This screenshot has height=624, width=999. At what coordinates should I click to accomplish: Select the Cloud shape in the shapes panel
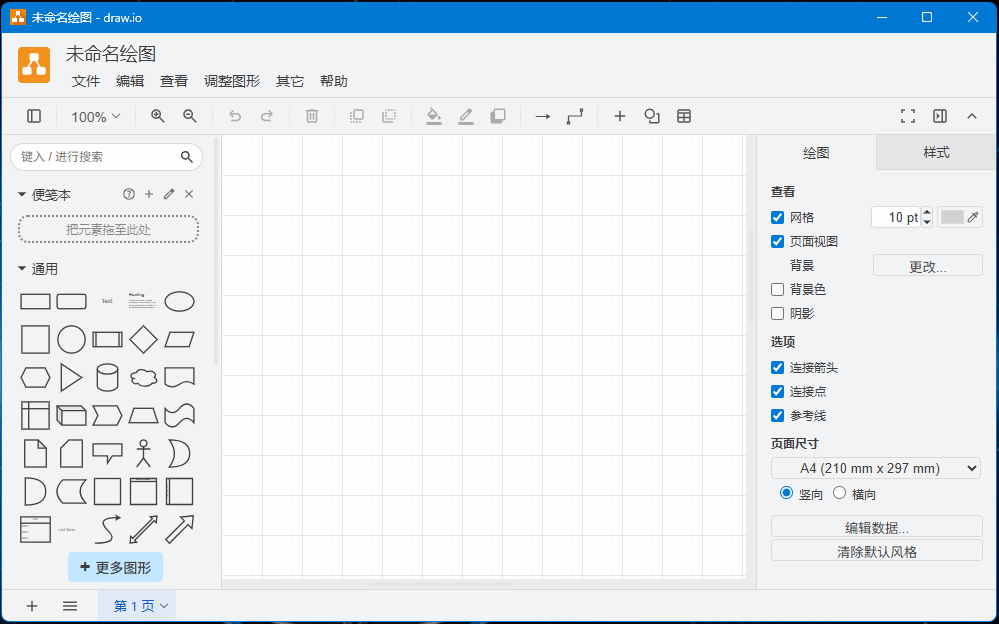click(x=143, y=377)
